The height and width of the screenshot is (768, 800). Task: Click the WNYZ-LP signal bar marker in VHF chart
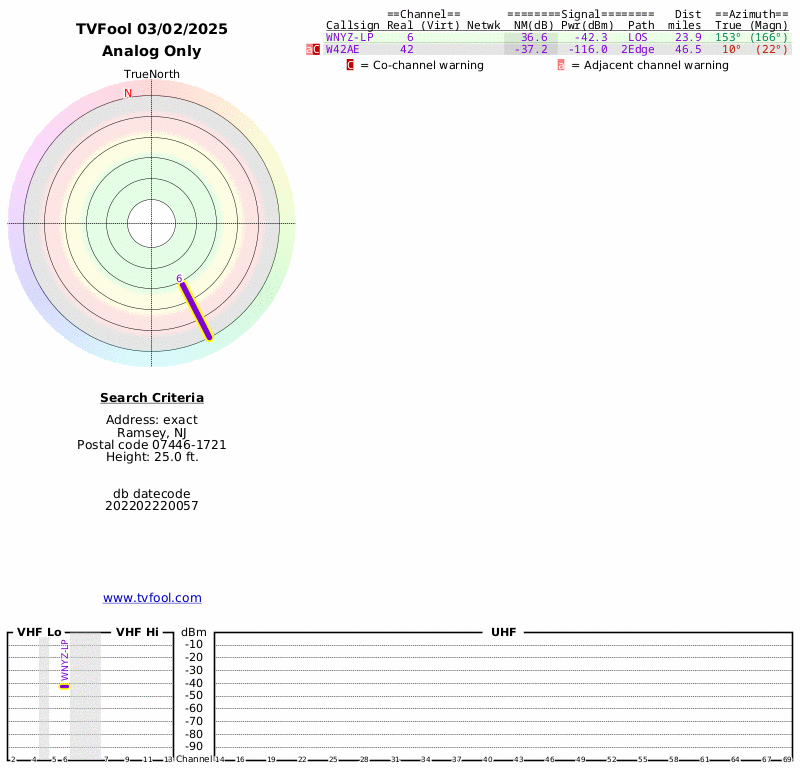(x=65, y=686)
